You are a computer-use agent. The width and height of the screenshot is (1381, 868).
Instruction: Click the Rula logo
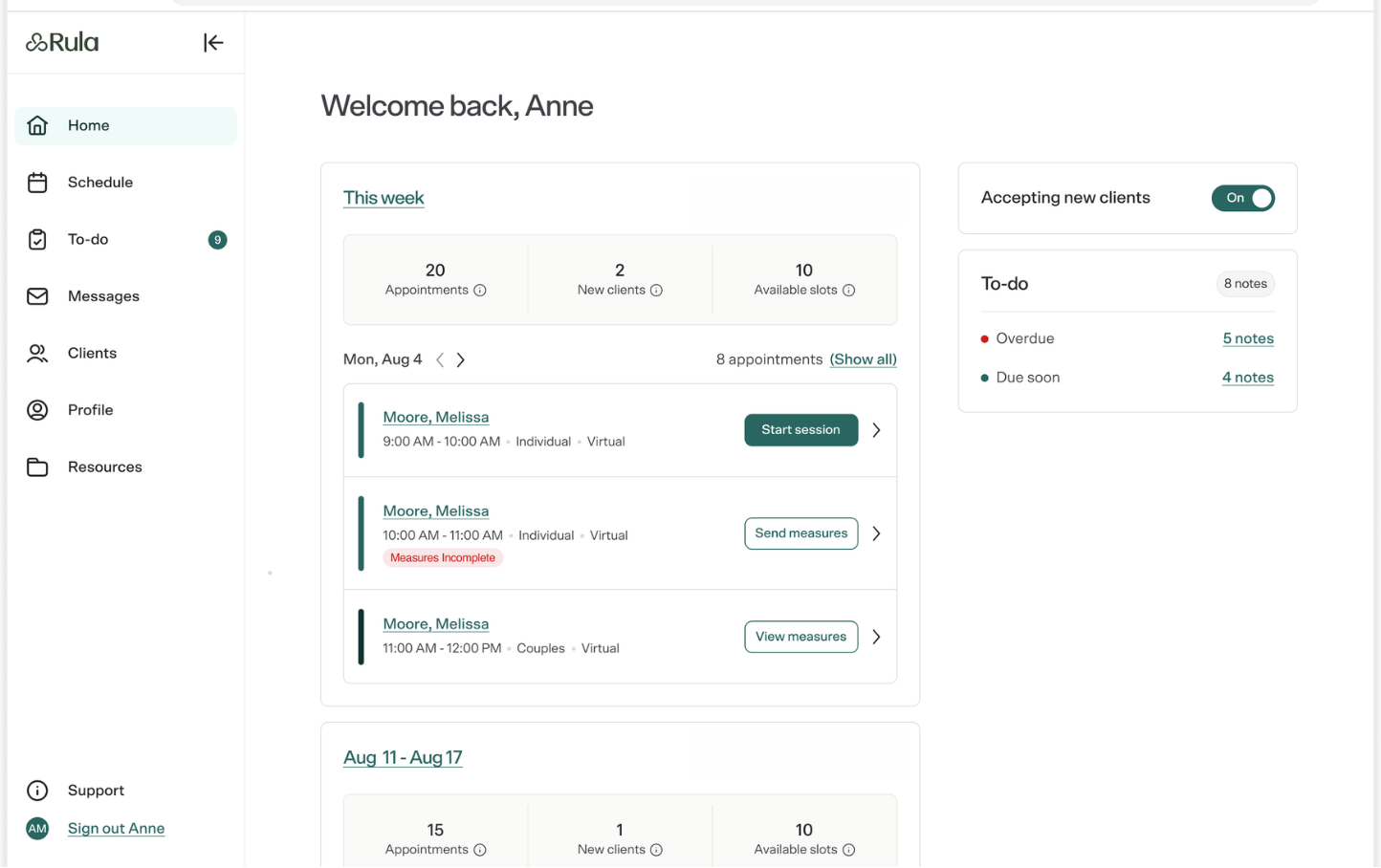click(x=62, y=42)
